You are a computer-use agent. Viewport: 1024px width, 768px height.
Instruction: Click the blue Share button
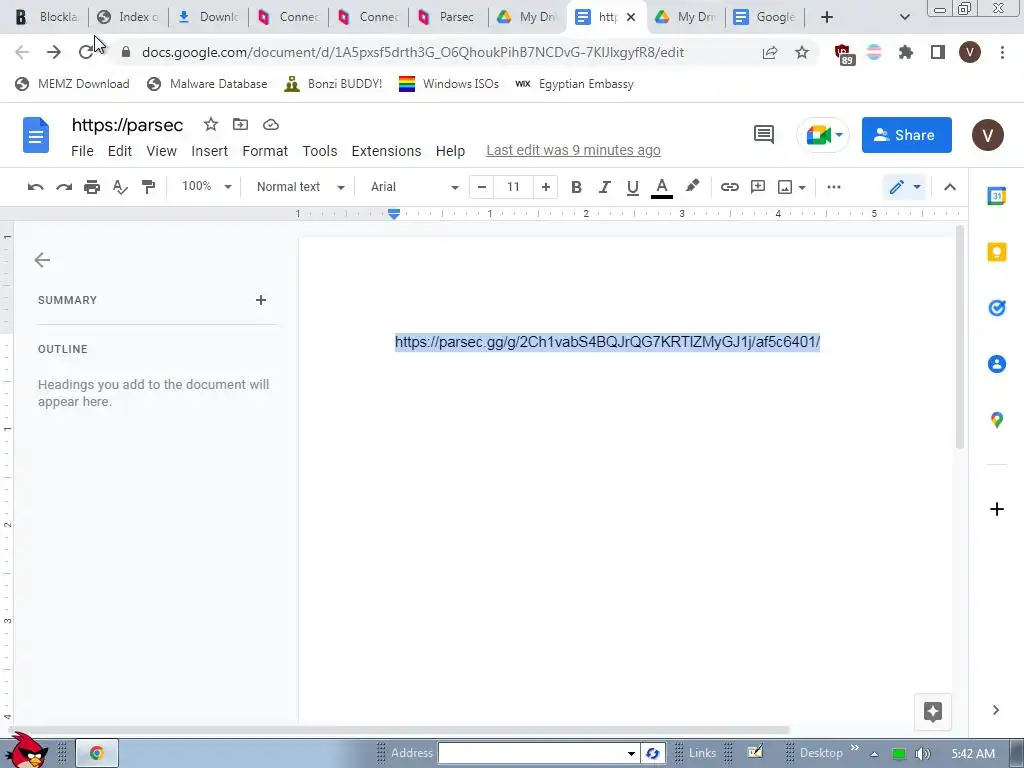click(x=906, y=135)
